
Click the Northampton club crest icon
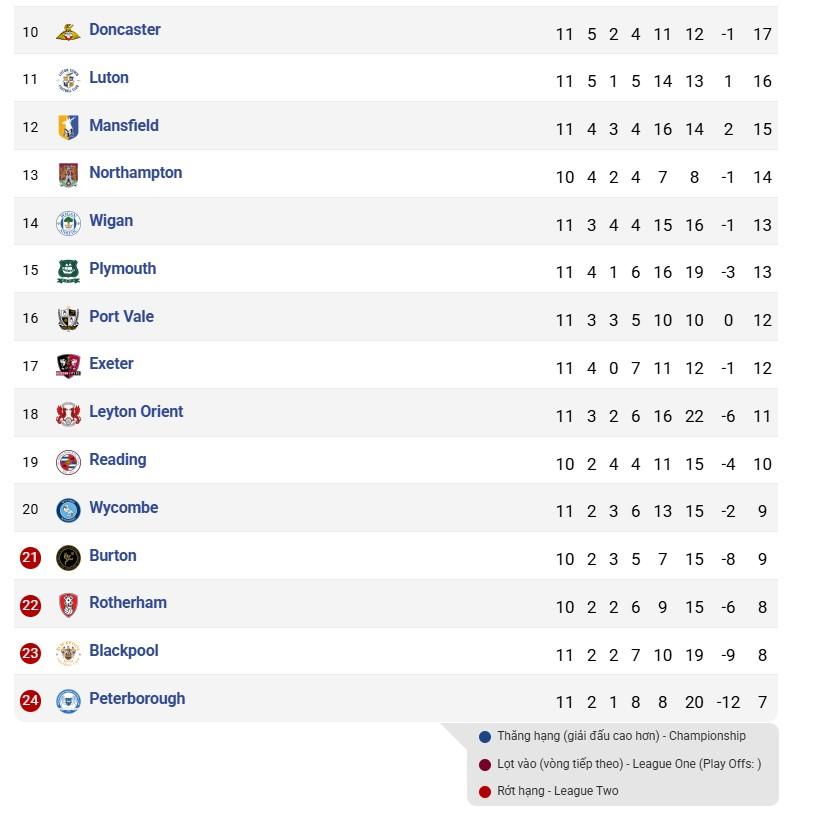coord(68,175)
